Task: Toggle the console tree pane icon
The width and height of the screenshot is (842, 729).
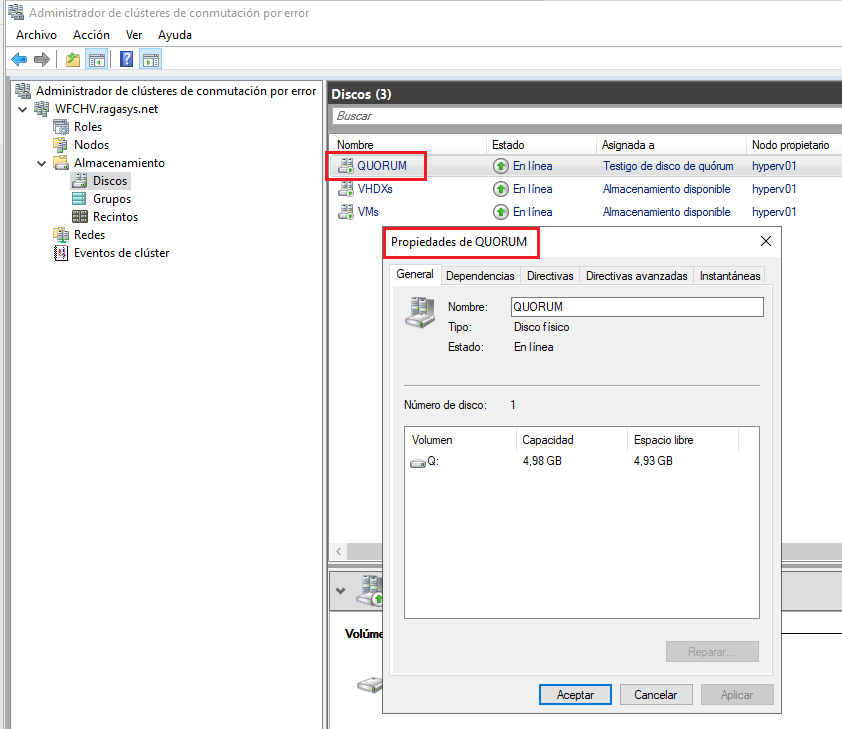Action: tap(95, 59)
